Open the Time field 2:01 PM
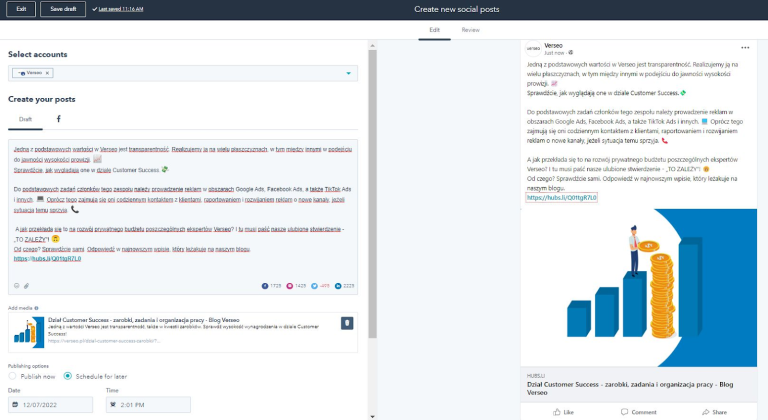The width and height of the screenshot is (768, 420). pyautogui.click(x=148, y=405)
